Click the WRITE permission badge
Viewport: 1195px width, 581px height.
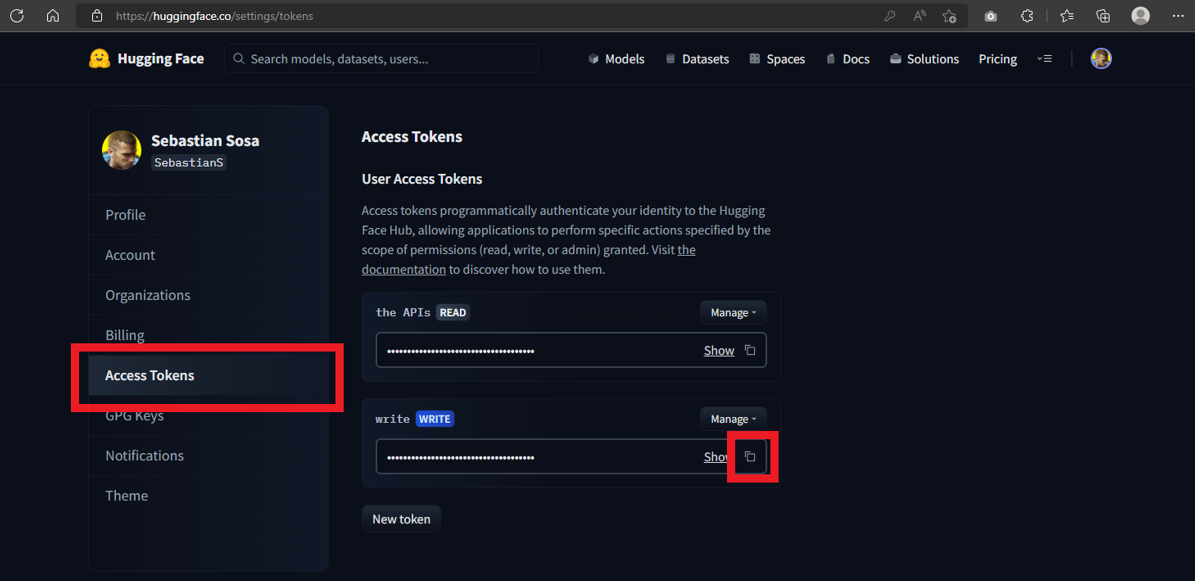434,419
